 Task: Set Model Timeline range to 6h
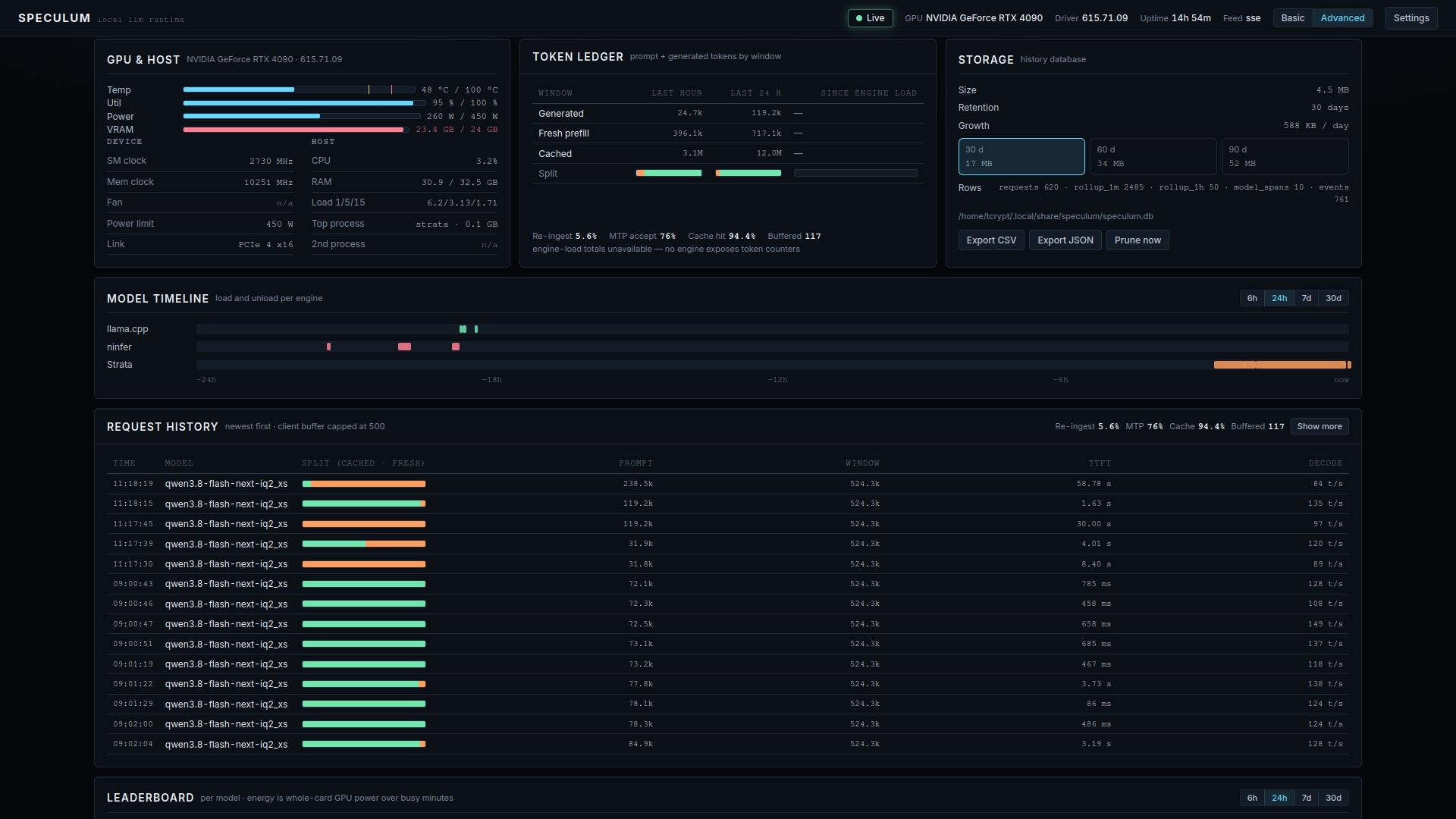(1252, 299)
